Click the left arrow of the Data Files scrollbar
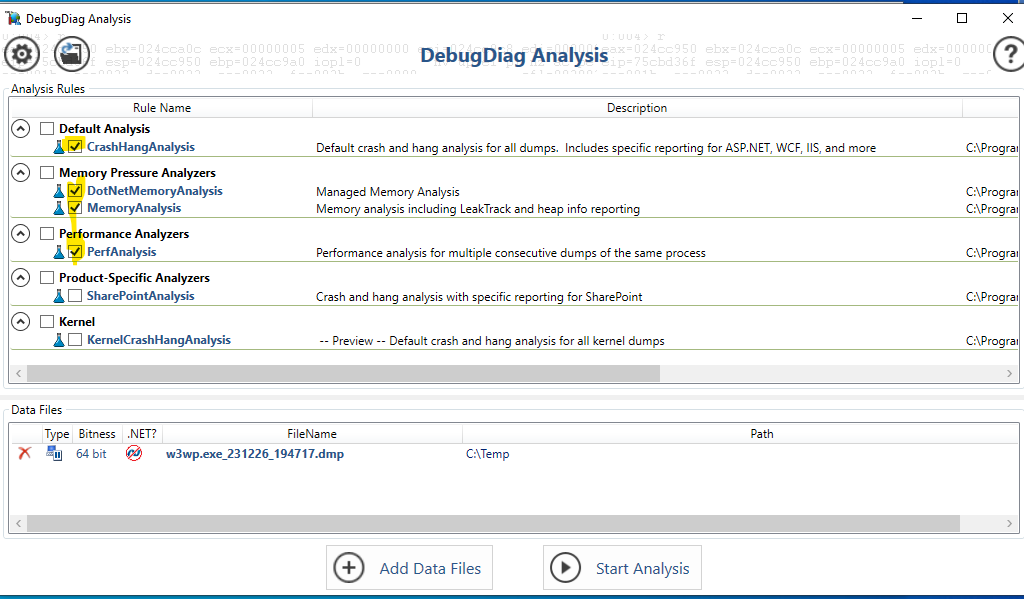 (x=18, y=523)
